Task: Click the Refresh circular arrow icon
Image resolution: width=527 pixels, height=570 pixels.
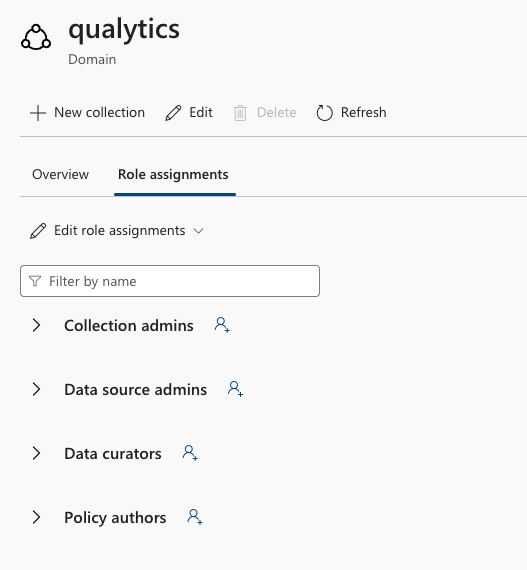Action: pos(324,113)
